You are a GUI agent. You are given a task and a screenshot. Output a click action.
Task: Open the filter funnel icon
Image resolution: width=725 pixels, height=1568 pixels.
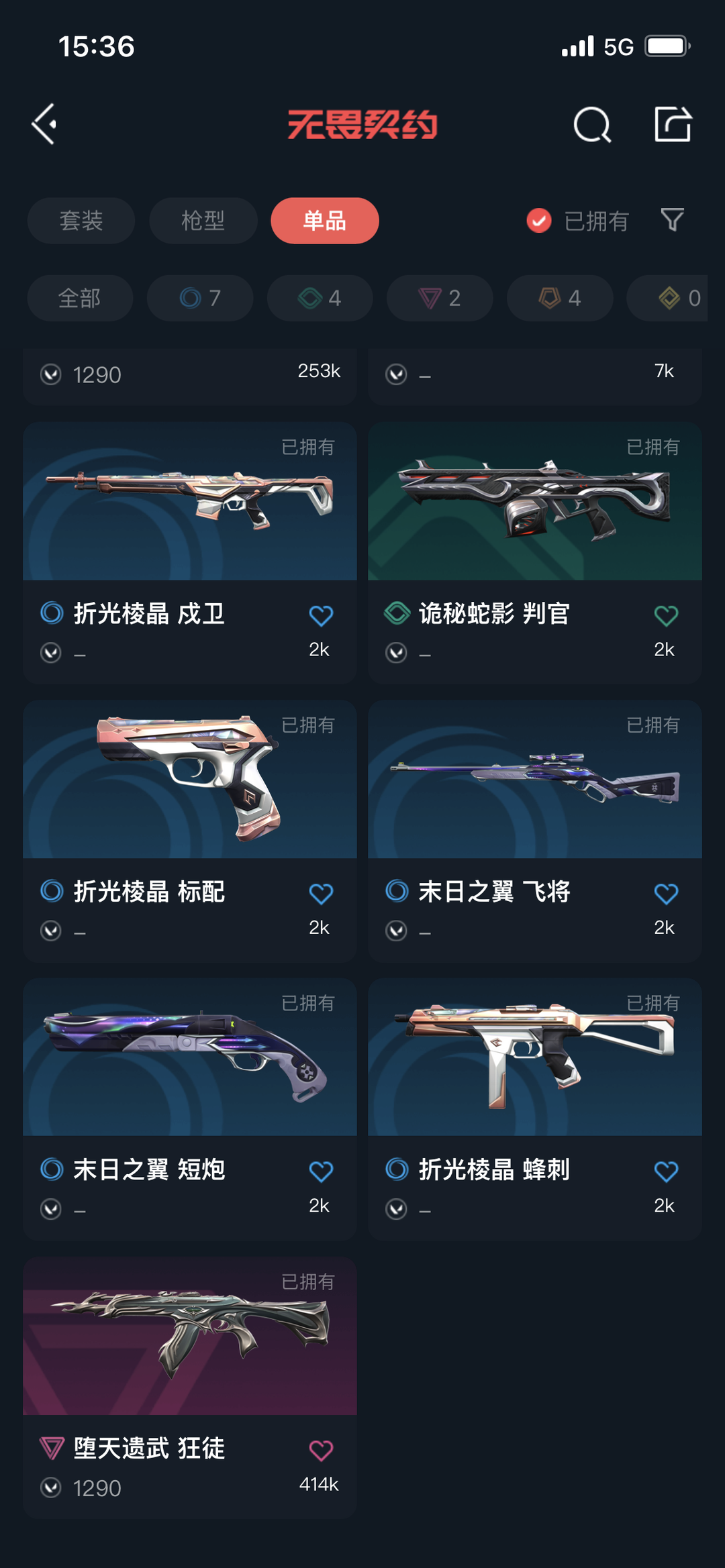click(672, 220)
